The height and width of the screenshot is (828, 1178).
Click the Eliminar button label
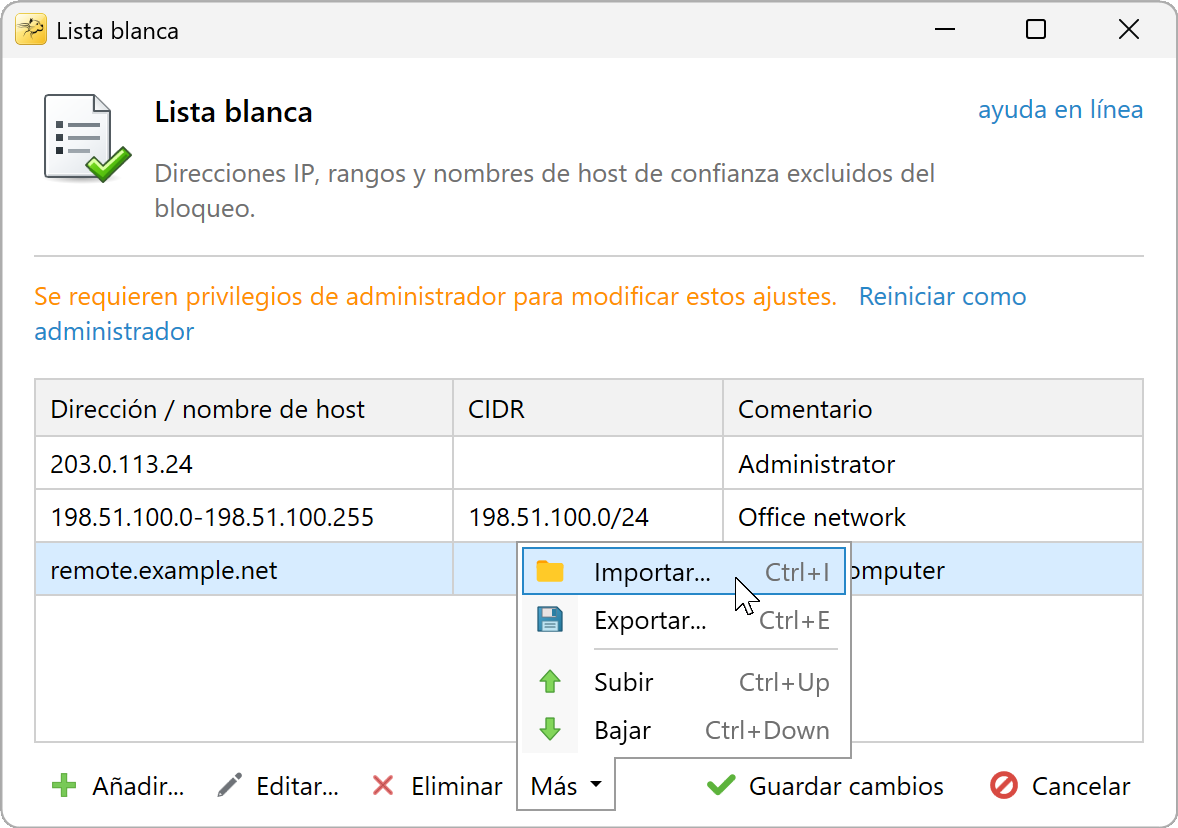pyautogui.click(x=457, y=786)
